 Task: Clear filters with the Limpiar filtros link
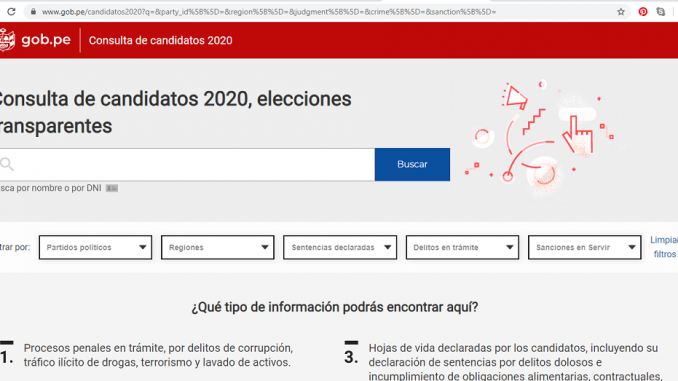pos(664,247)
